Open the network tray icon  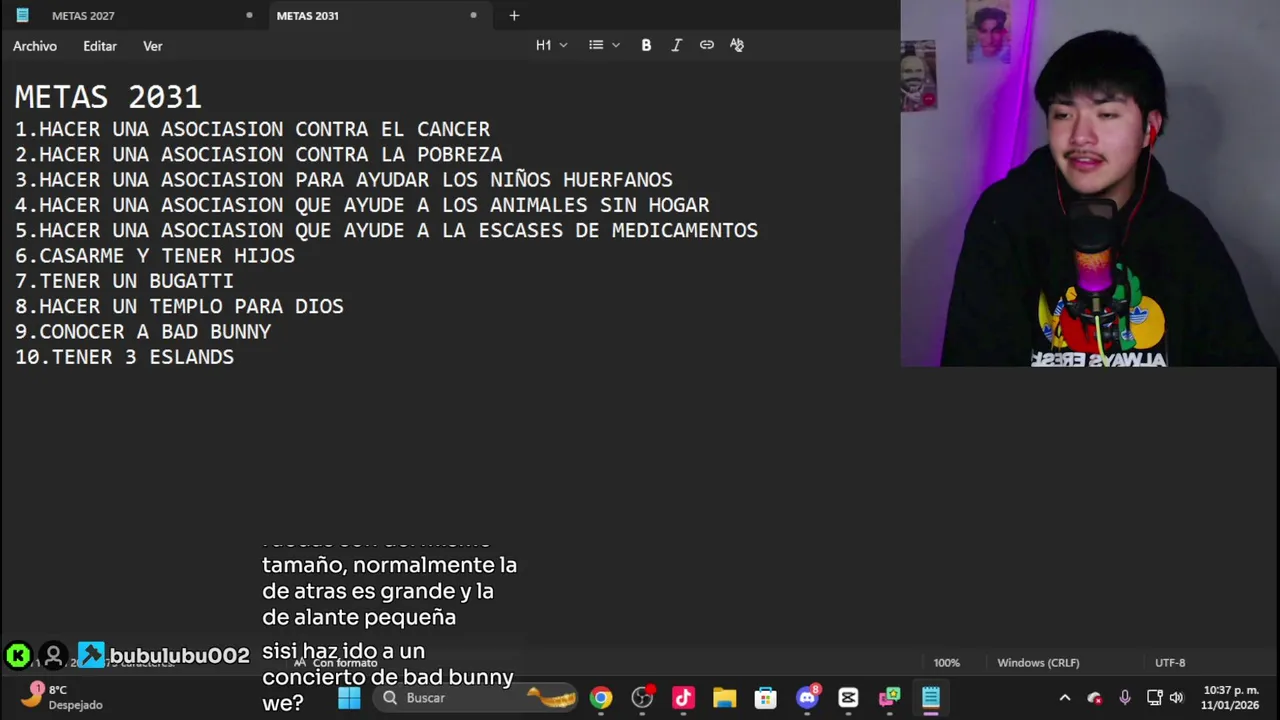pos(1154,698)
